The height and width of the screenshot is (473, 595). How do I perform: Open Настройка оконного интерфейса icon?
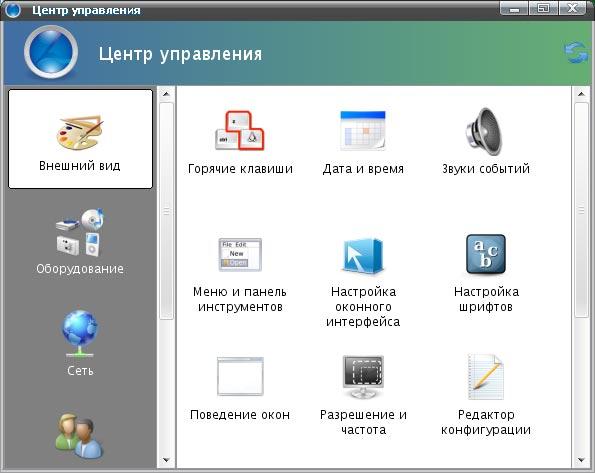(x=363, y=255)
